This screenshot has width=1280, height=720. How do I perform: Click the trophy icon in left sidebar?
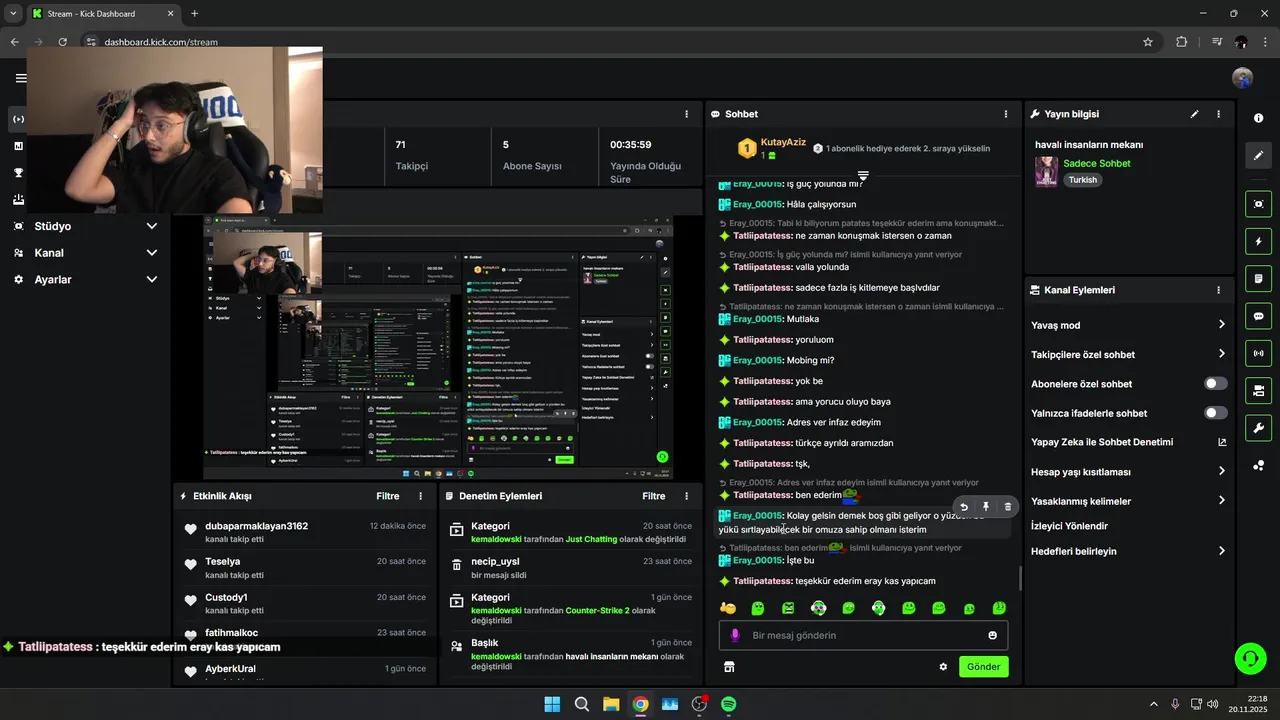click(x=18, y=172)
